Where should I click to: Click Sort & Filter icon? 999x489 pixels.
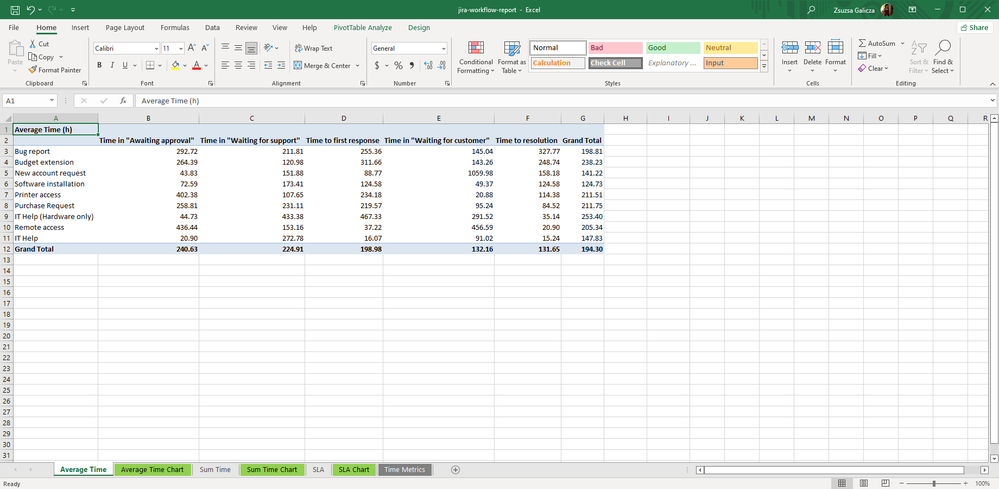pos(919,48)
